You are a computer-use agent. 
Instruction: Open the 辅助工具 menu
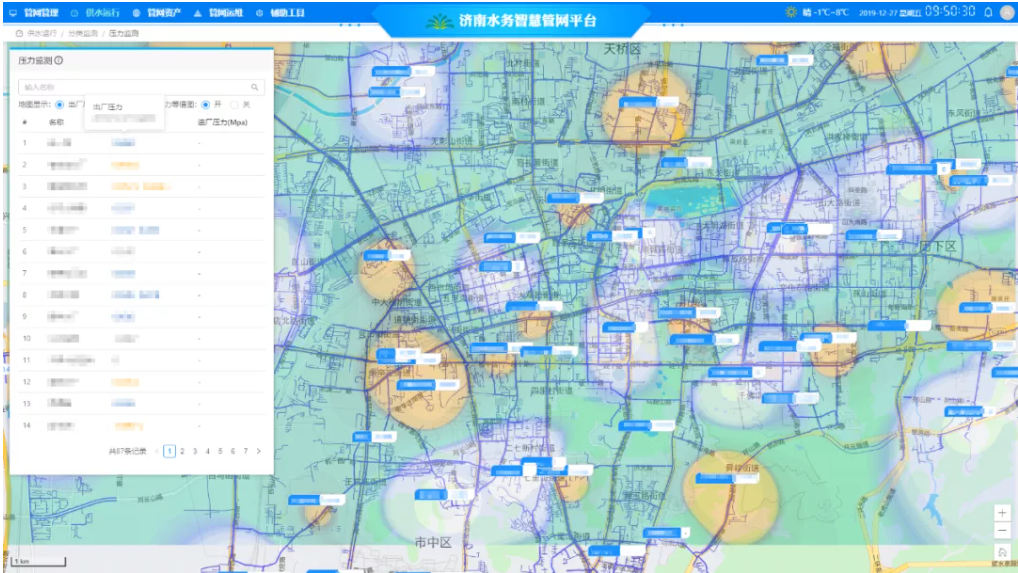pyautogui.click(x=288, y=12)
